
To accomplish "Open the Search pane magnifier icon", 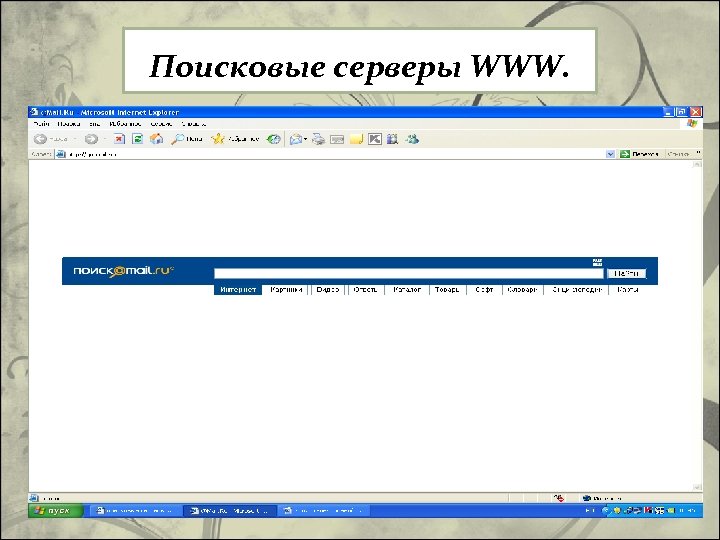I will point(177,139).
